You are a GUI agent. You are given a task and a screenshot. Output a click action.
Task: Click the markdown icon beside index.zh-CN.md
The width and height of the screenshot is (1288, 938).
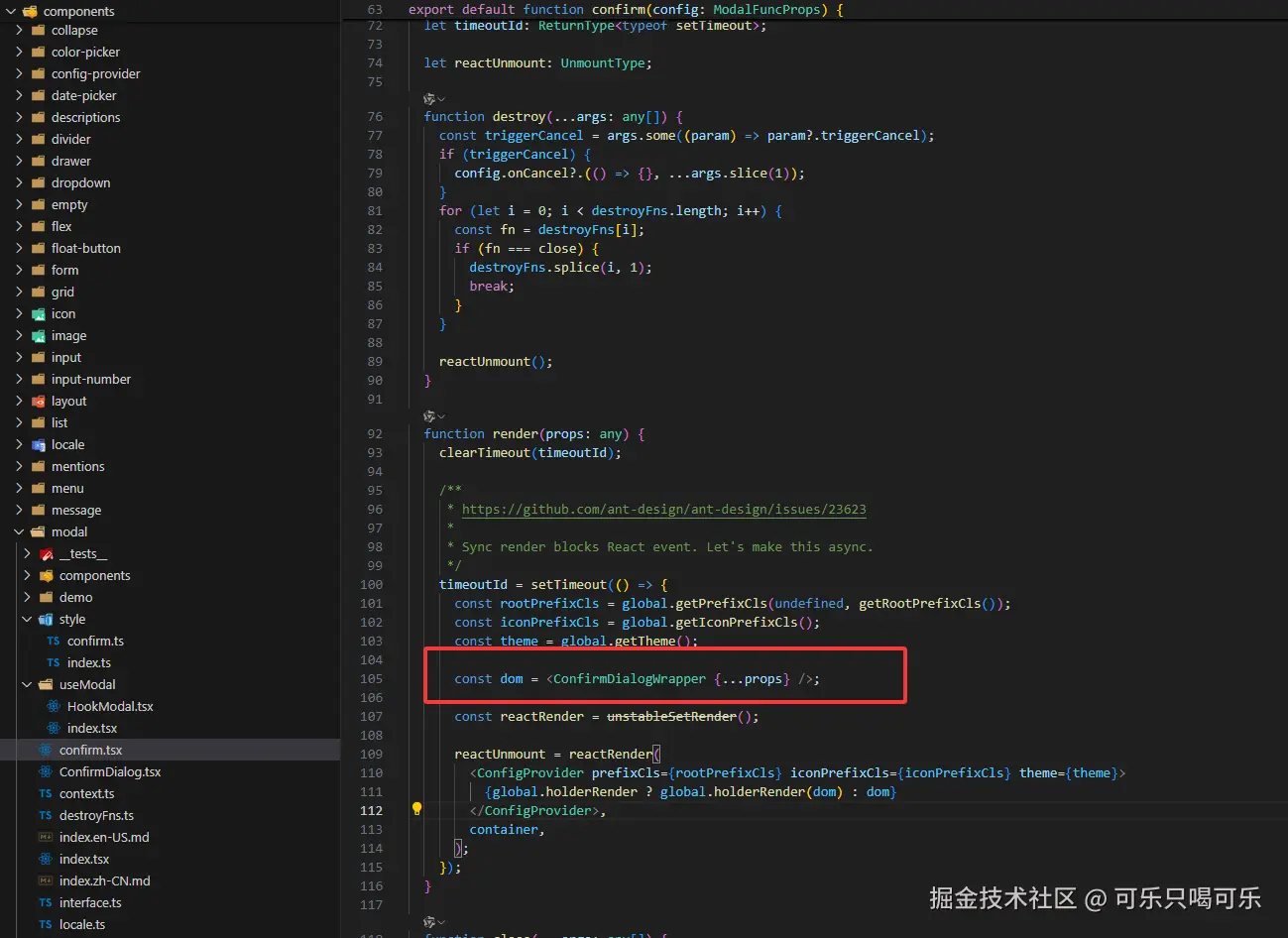[46, 880]
